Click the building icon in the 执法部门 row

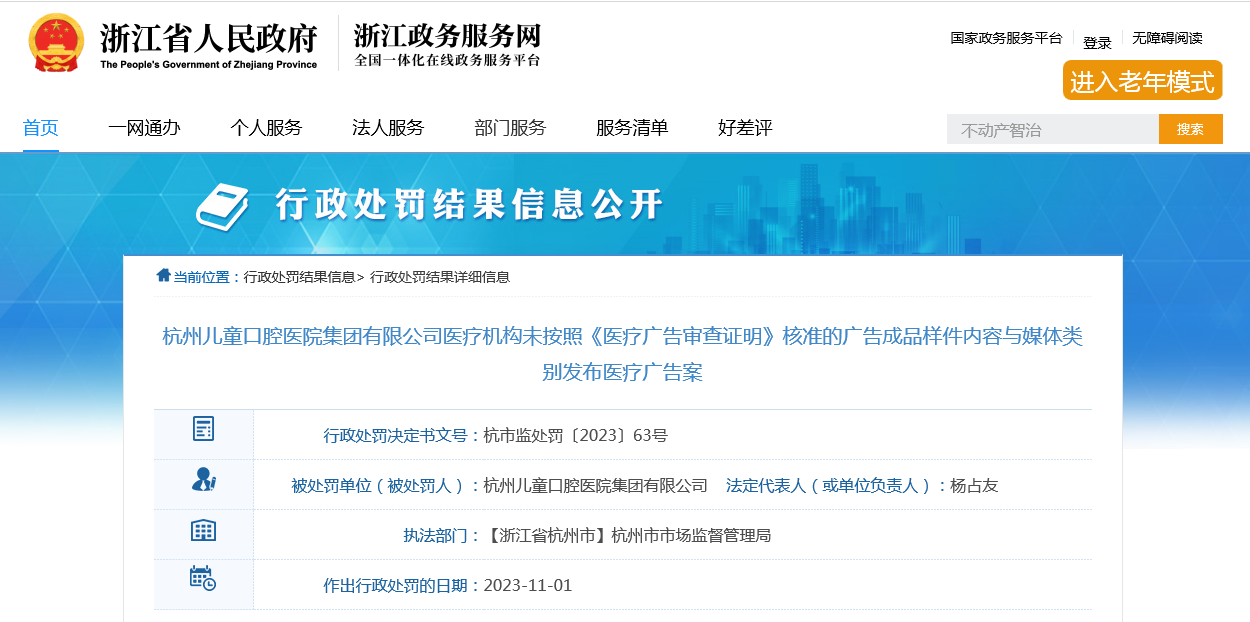pyautogui.click(x=203, y=530)
